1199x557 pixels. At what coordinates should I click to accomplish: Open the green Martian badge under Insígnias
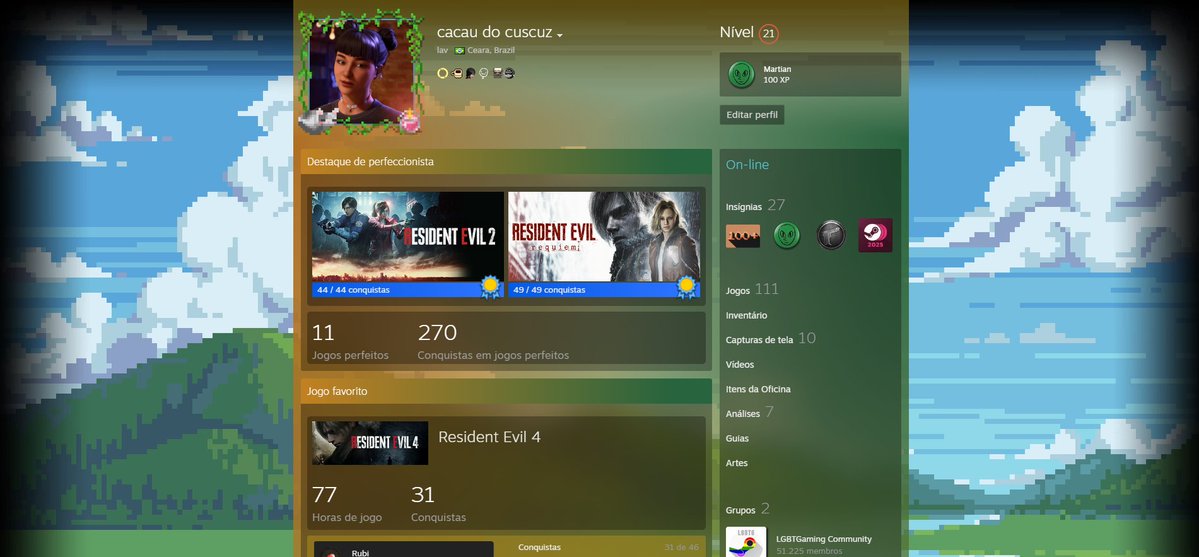[x=787, y=236]
